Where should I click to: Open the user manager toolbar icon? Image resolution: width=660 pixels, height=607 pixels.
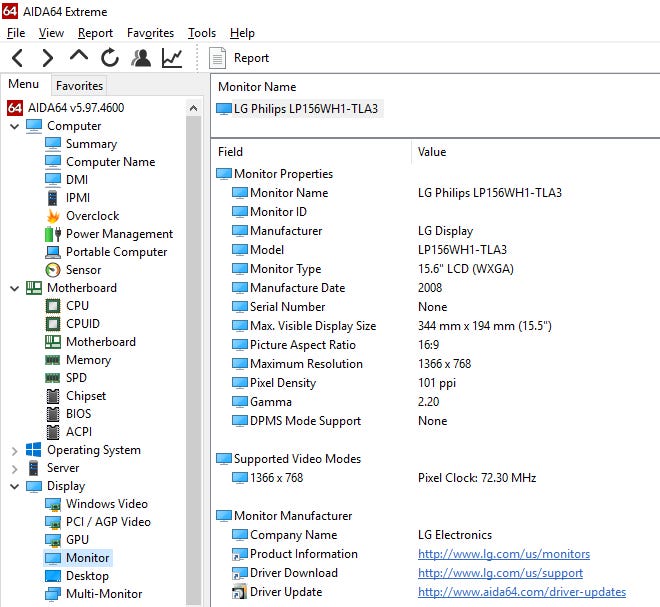[x=141, y=58]
